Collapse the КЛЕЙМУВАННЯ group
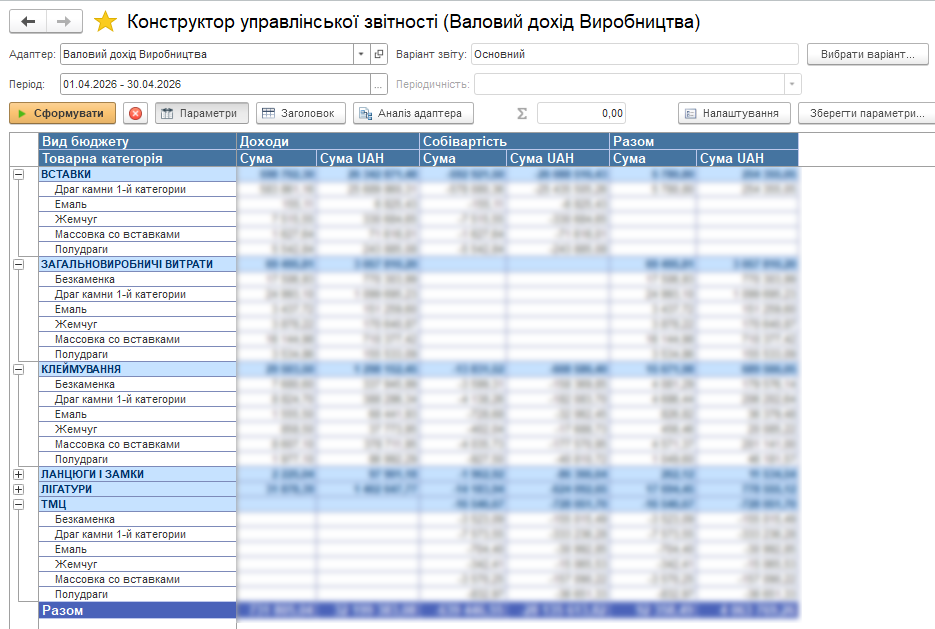The height and width of the screenshot is (629, 935). (18, 369)
